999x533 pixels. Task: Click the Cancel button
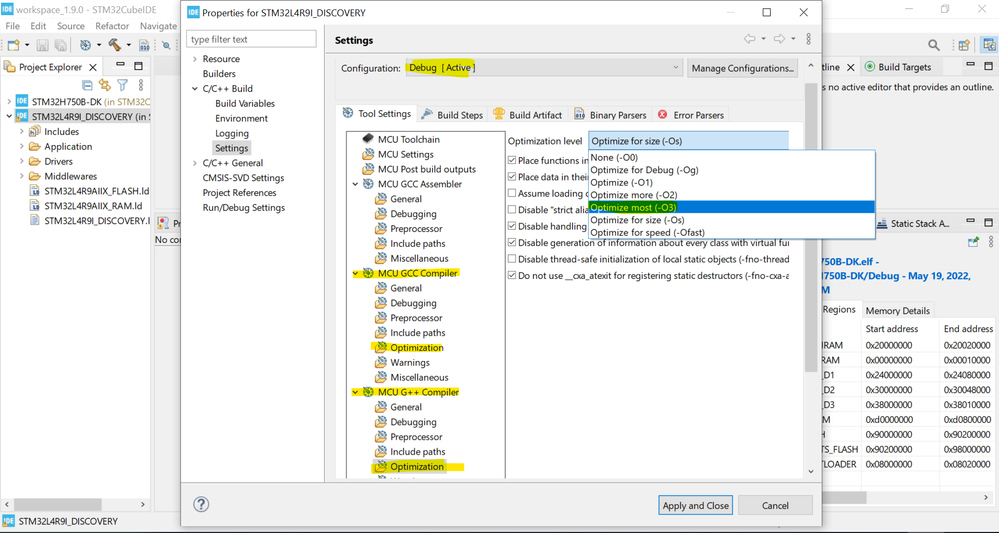[x=775, y=506]
